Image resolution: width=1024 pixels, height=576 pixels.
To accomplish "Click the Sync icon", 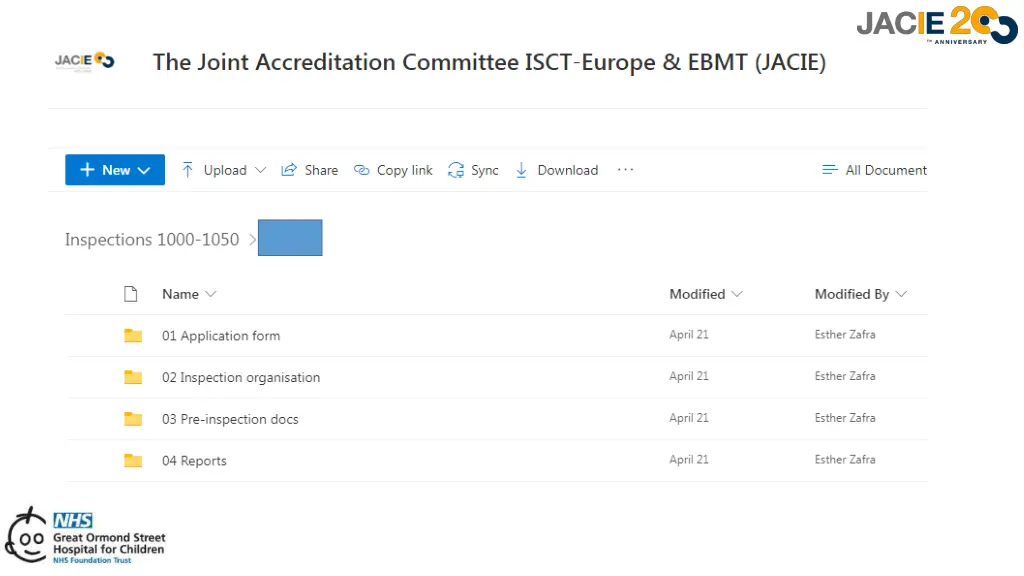I will [x=456, y=170].
